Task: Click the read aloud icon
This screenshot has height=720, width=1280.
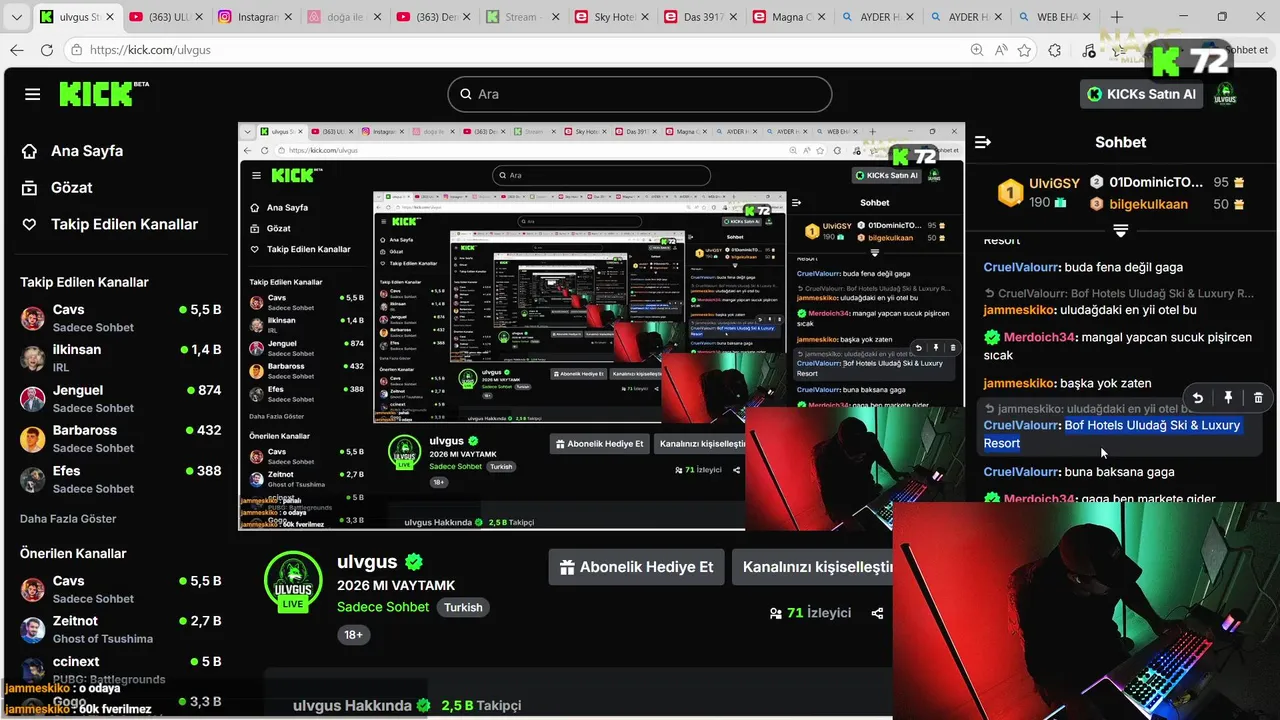Action: (1001, 50)
